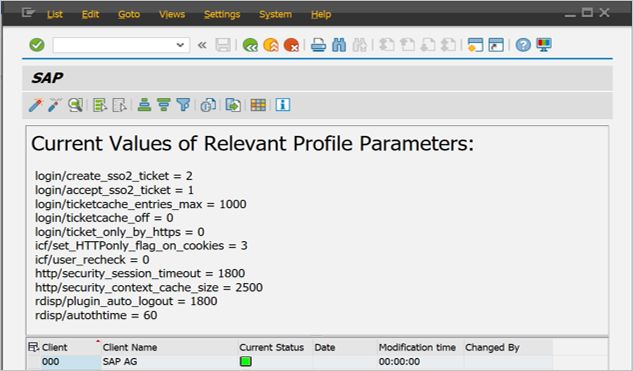This screenshot has height=371, width=633.
Task: Click the table select-all corner icon
Action: [x=33, y=347]
